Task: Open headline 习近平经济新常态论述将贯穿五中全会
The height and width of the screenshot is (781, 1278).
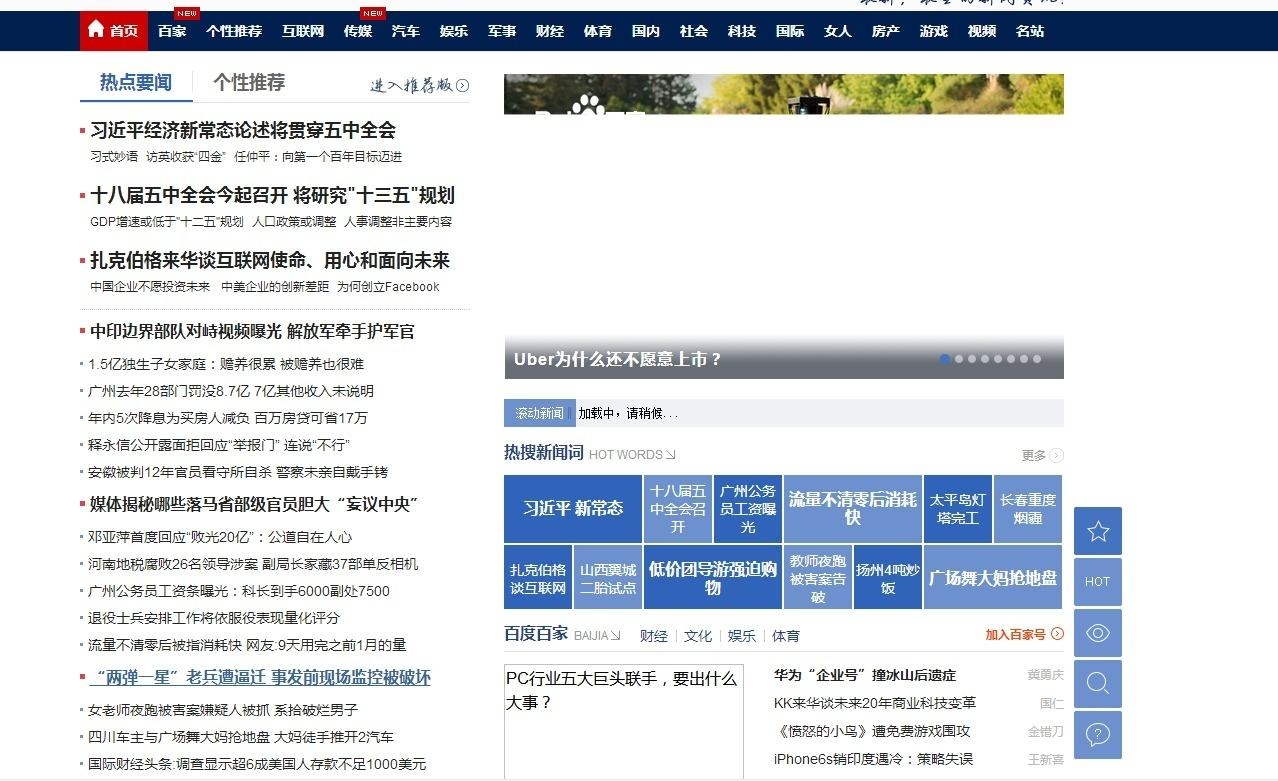Action: pos(243,130)
